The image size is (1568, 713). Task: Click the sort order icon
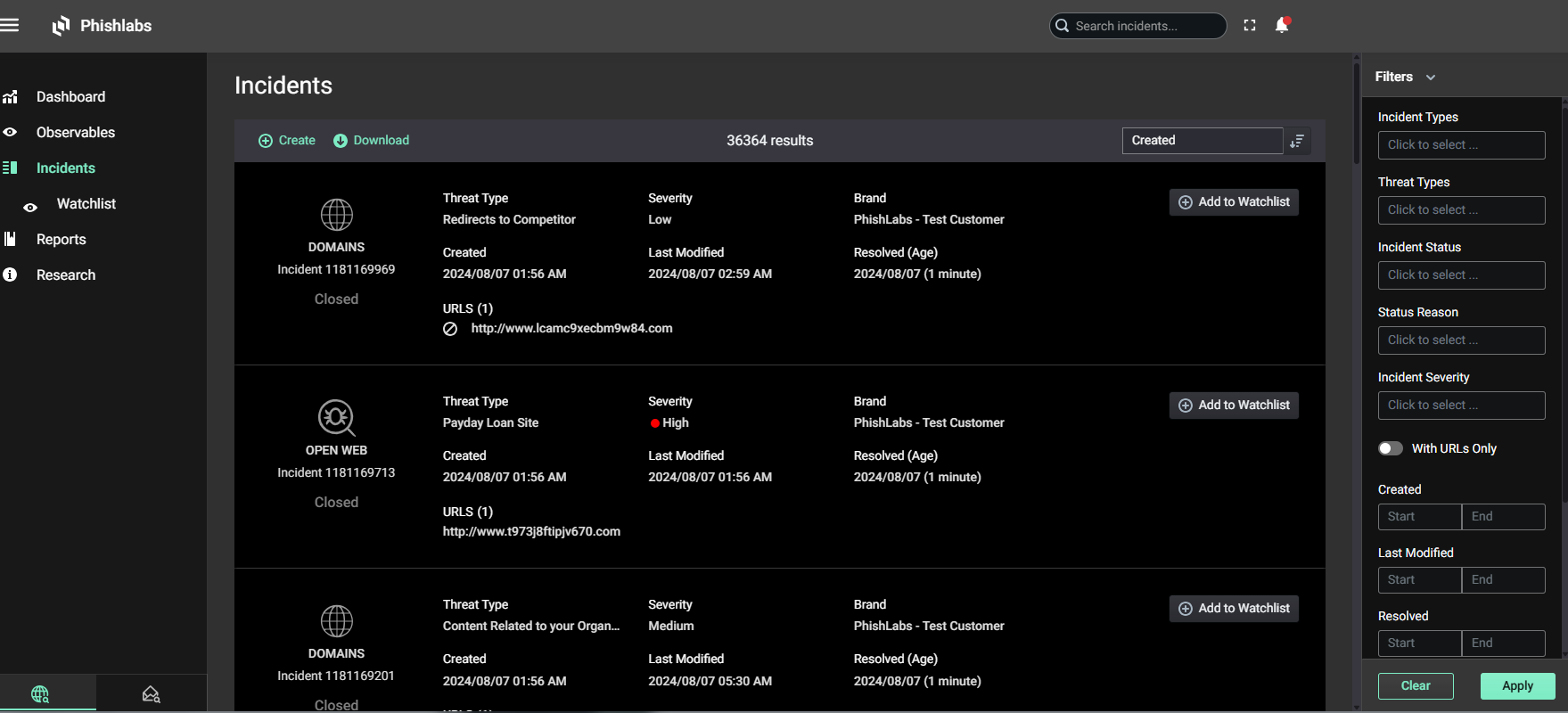point(1297,141)
